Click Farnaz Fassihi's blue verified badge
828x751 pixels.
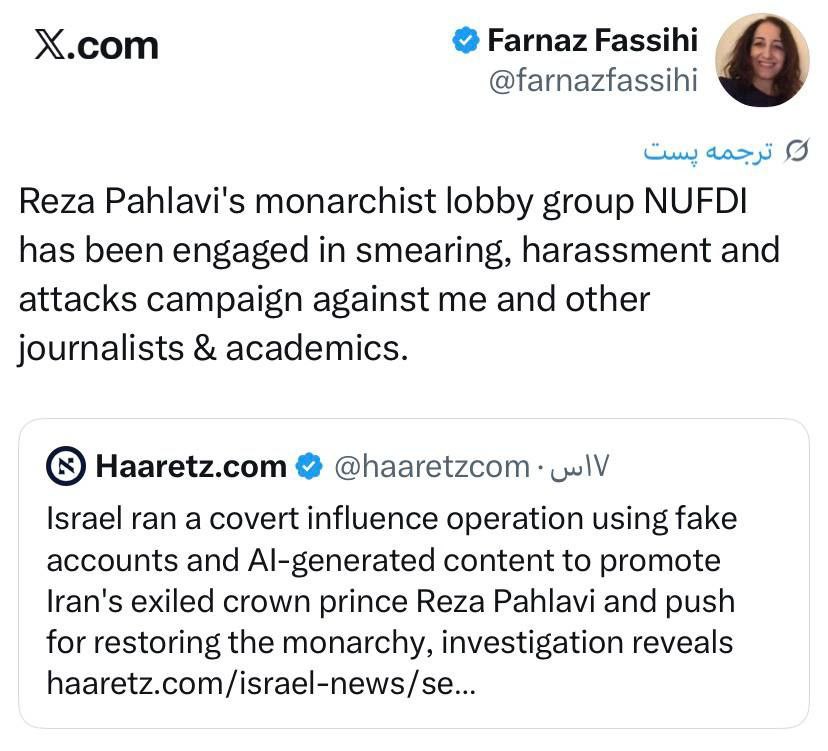pos(465,41)
